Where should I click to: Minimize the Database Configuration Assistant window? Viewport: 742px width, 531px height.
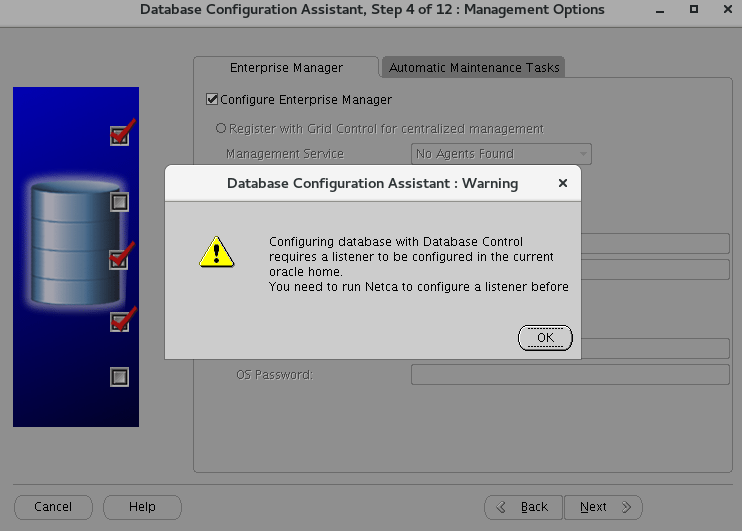pos(660,9)
